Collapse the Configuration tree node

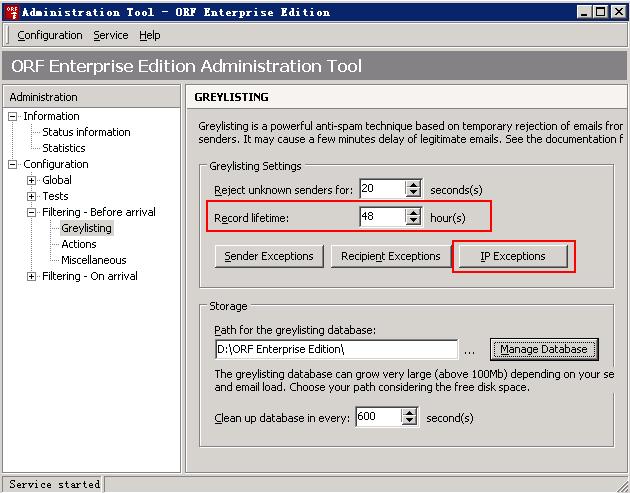coord(13,164)
